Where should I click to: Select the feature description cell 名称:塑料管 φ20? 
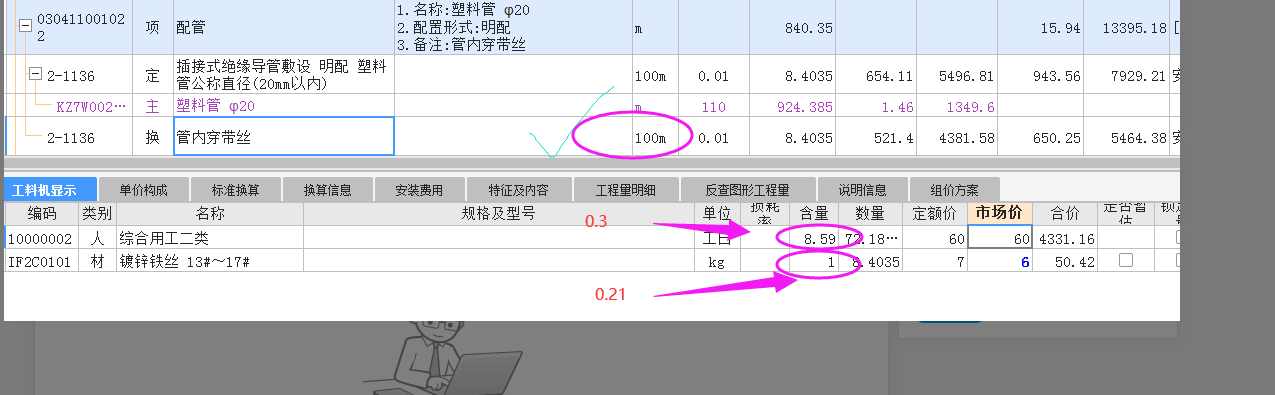point(513,27)
